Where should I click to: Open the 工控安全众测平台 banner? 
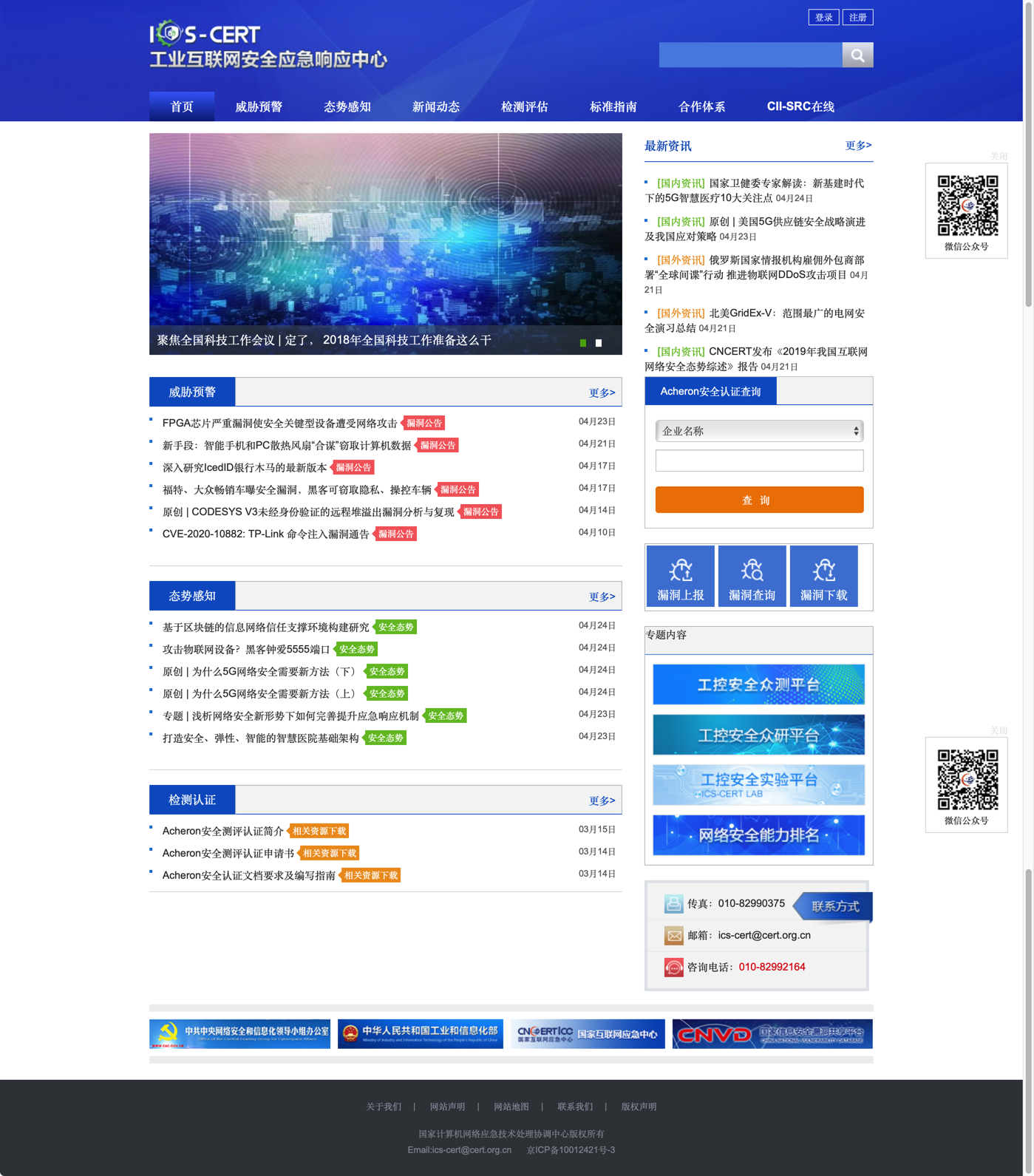(759, 684)
